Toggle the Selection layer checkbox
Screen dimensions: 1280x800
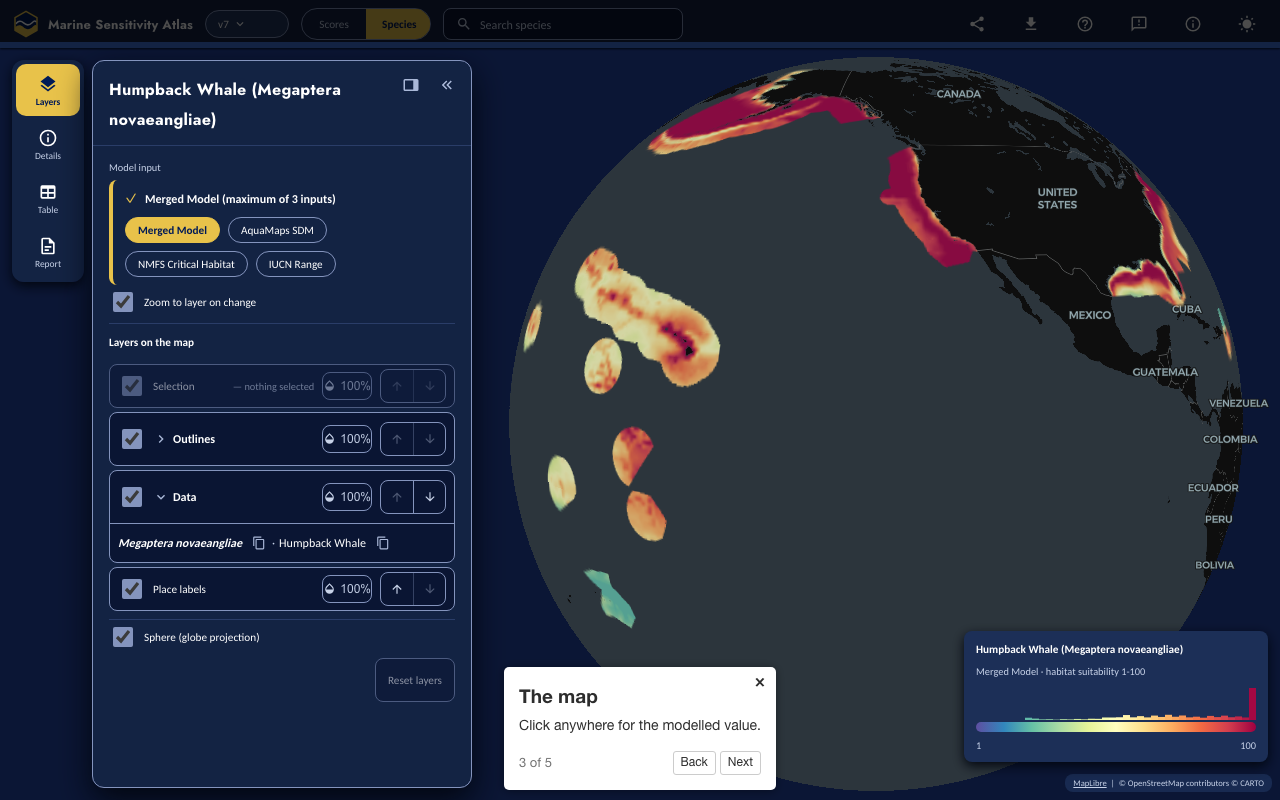pyautogui.click(x=132, y=386)
